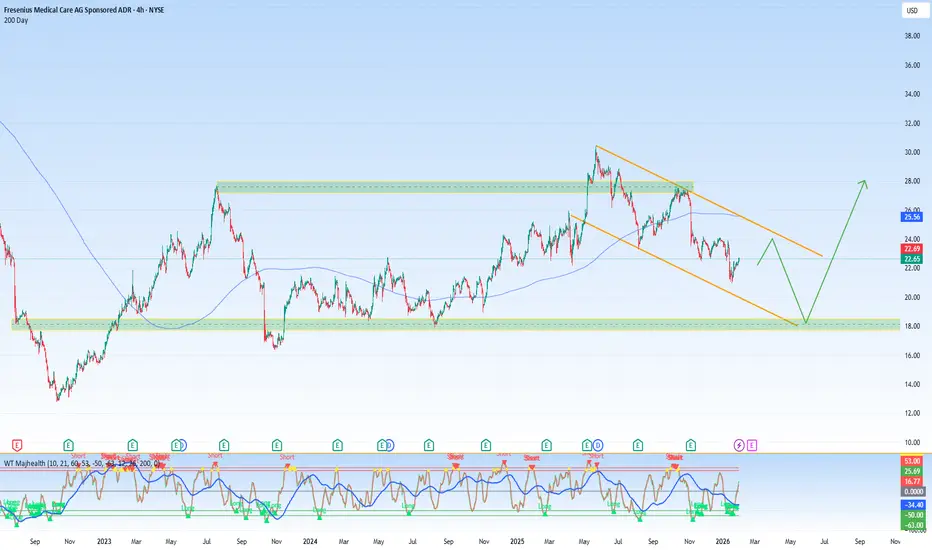
Task: Click the green earnings marker at May 2023
Action: pyautogui.click(x=176, y=445)
